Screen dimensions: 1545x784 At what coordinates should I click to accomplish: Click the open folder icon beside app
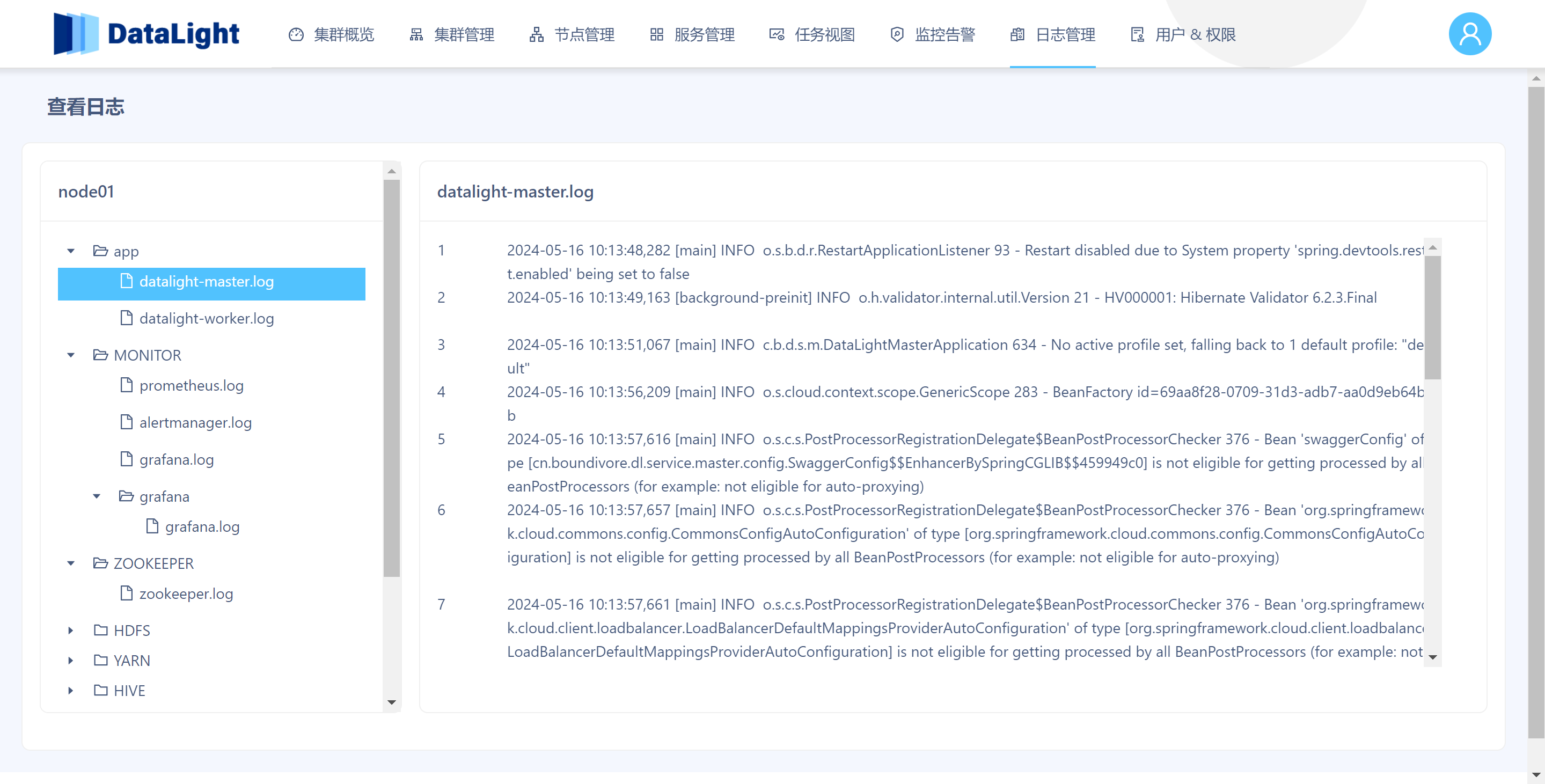tap(100, 251)
